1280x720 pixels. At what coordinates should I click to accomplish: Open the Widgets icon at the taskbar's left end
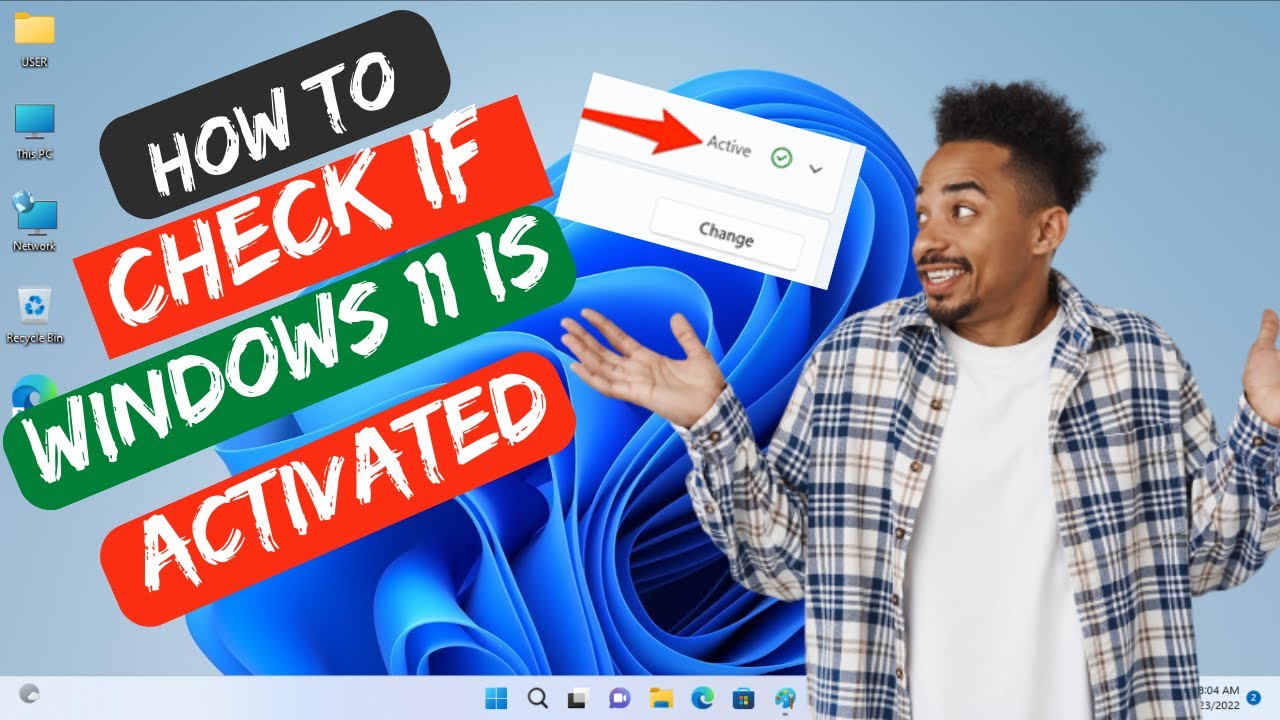[30, 691]
